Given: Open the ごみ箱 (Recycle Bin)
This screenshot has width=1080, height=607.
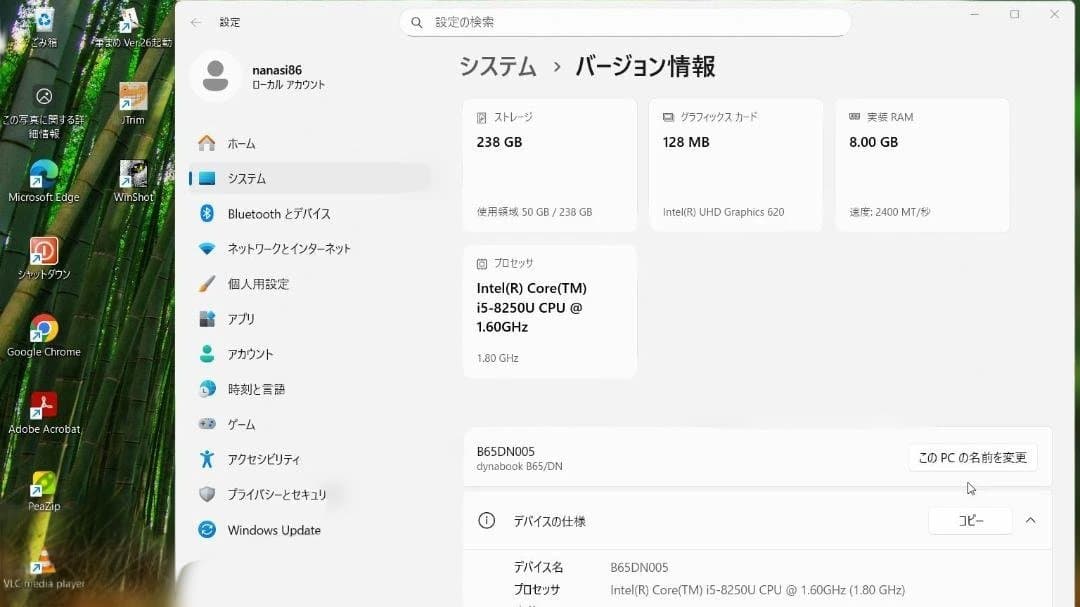Looking at the screenshot, I should click(x=44, y=20).
